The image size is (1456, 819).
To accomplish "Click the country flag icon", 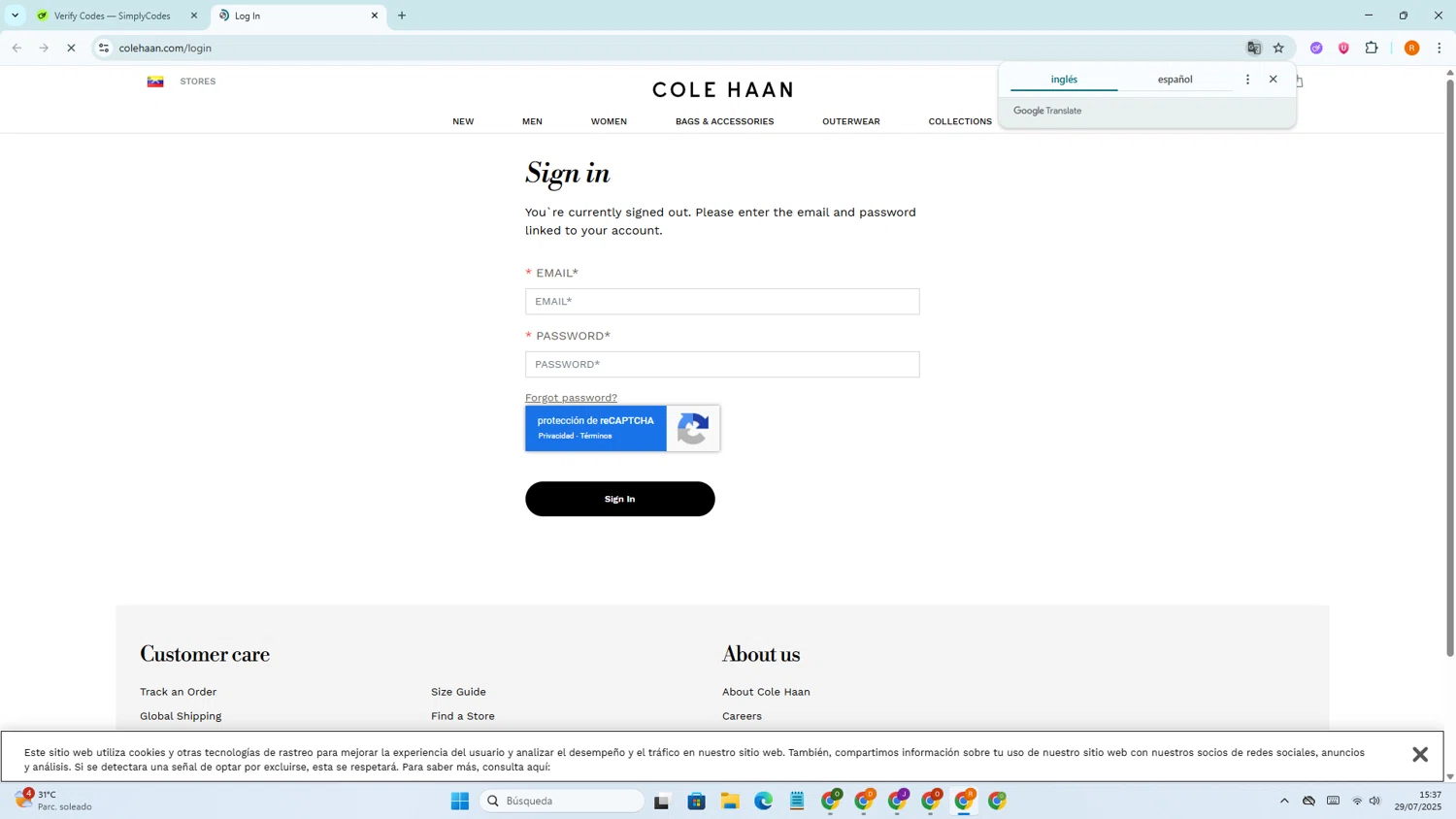I will (155, 82).
